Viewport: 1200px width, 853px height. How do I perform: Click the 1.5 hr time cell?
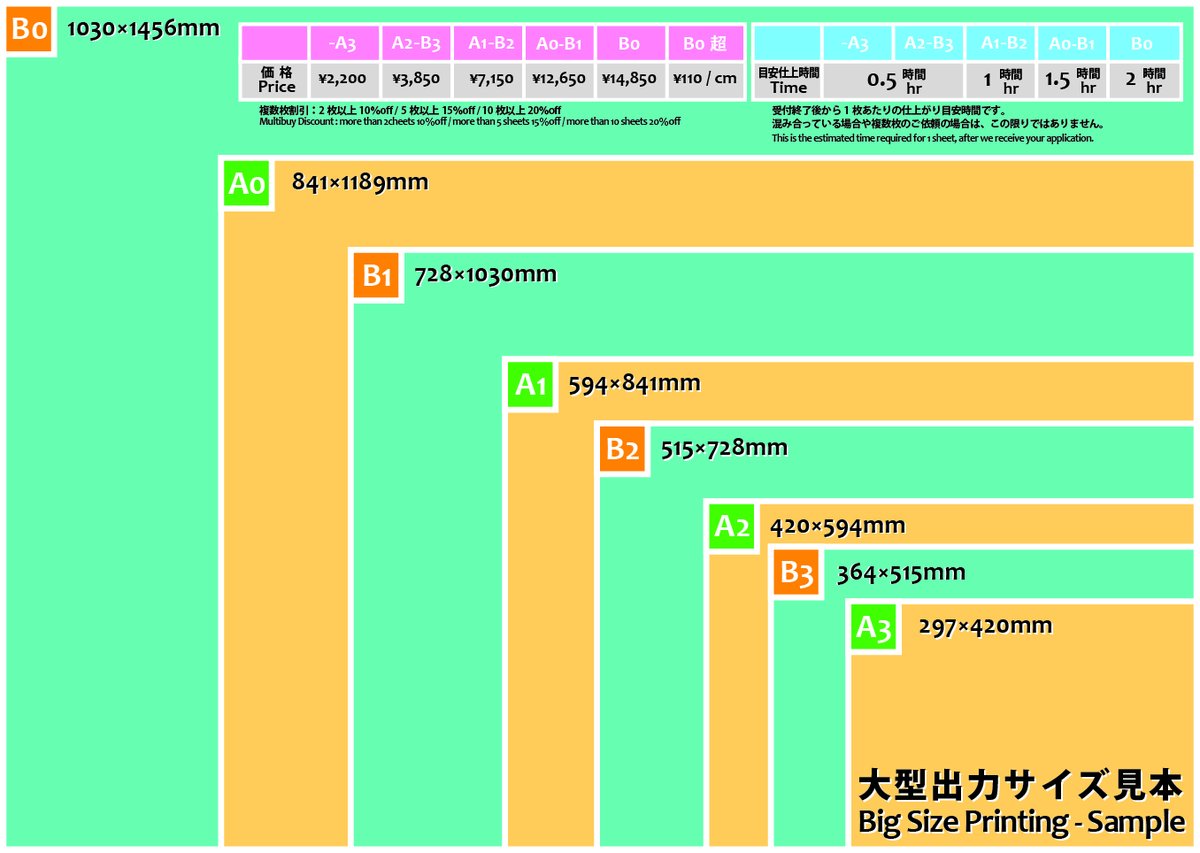click(x=1072, y=80)
